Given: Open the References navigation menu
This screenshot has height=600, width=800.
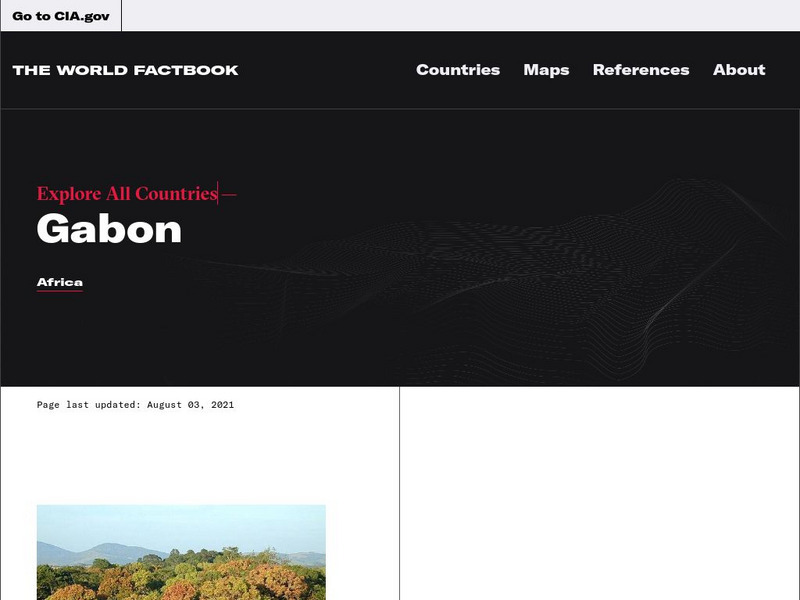Looking at the screenshot, I should 641,70.
